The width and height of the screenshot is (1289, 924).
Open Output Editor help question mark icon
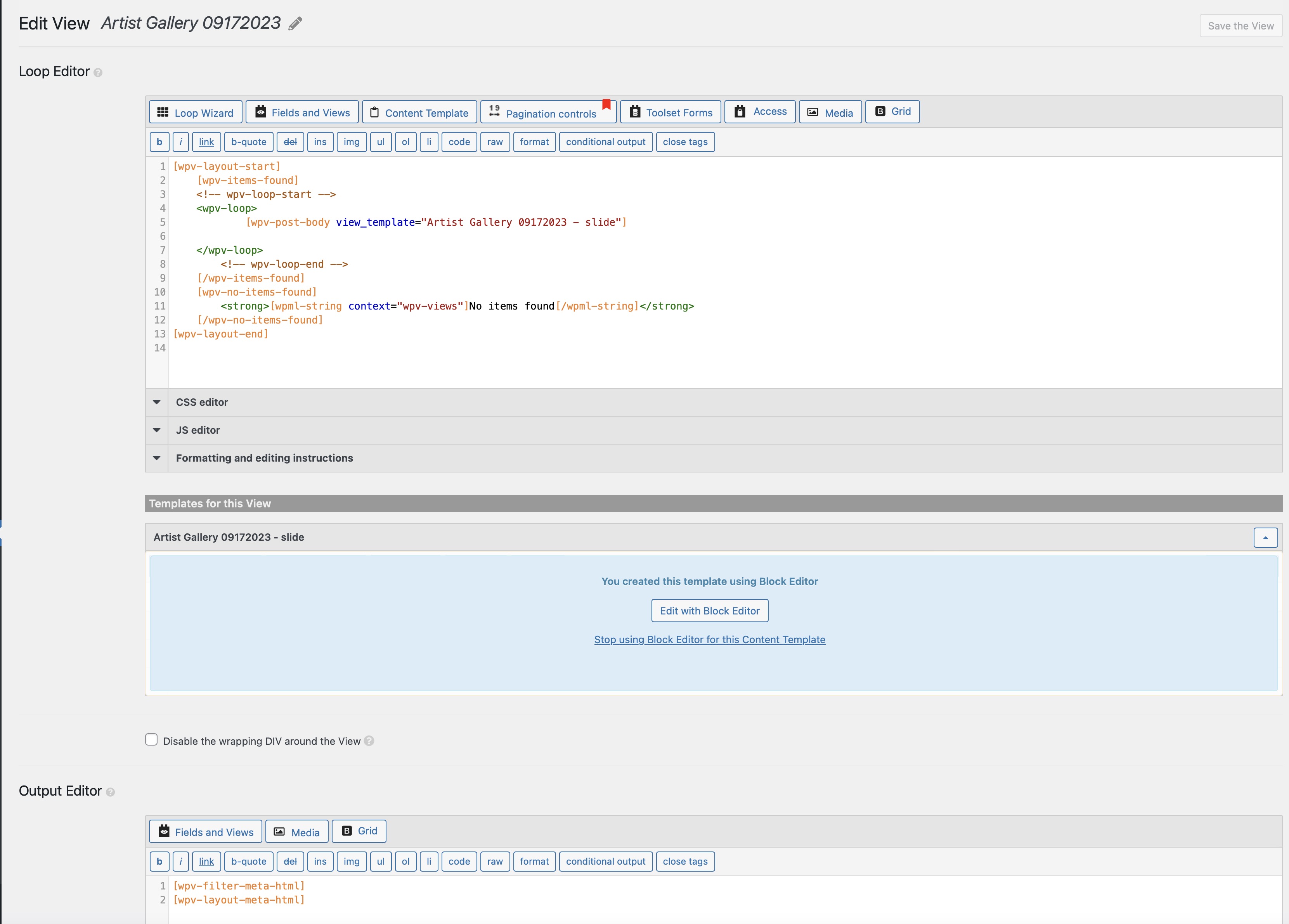coord(110,792)
